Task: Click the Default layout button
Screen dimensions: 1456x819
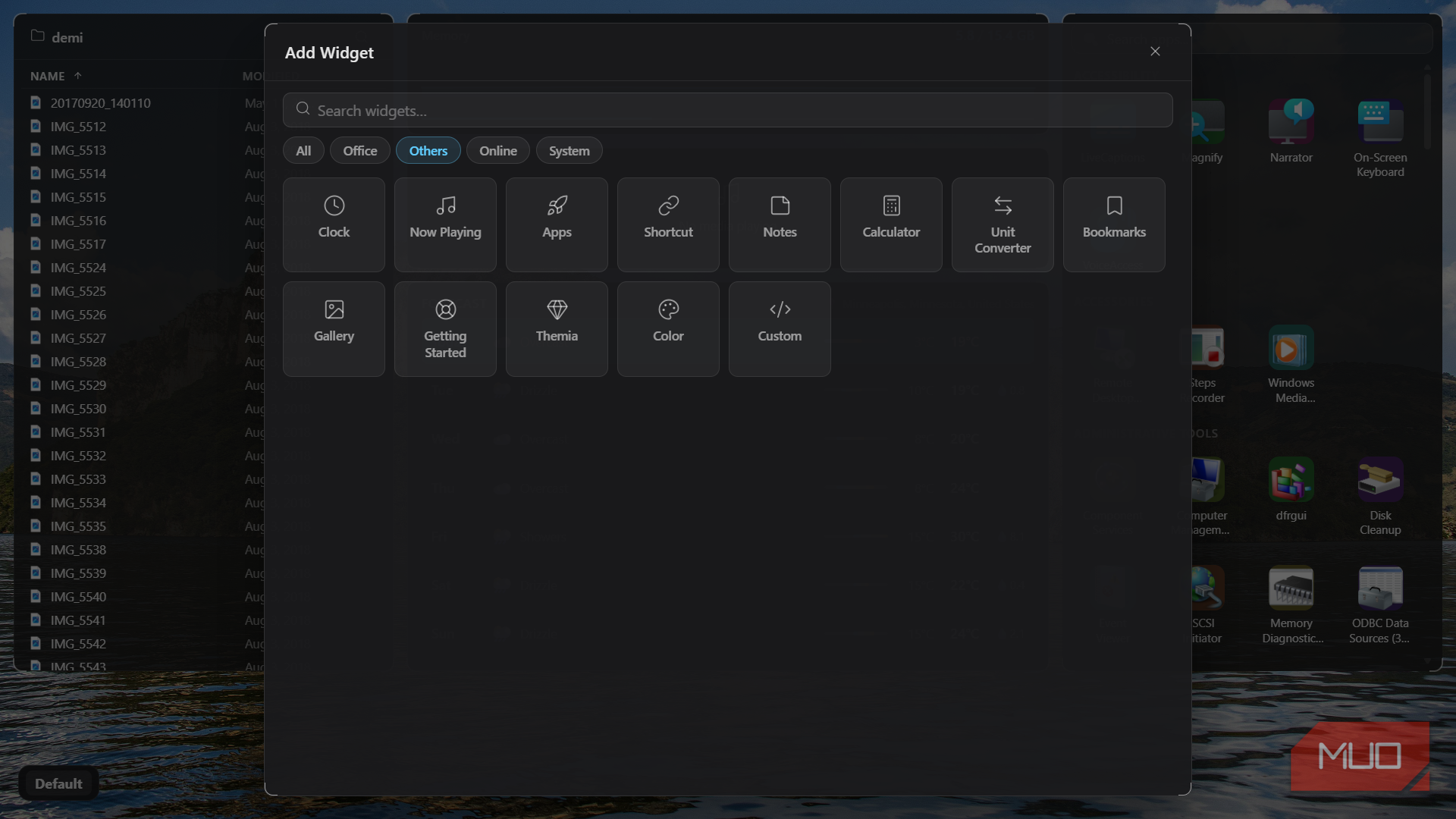Action: tap(58, 783)
